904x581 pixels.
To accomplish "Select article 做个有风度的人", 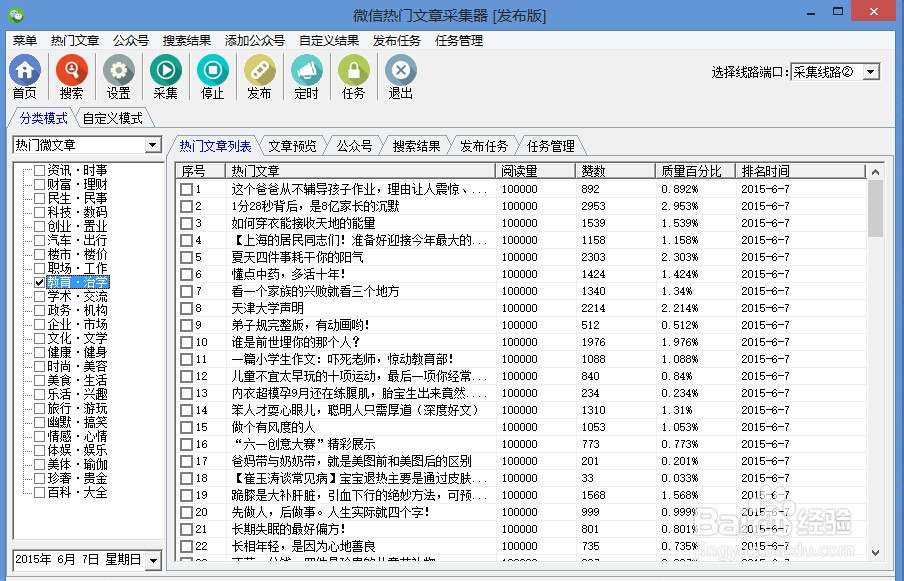I will (273, 428).
